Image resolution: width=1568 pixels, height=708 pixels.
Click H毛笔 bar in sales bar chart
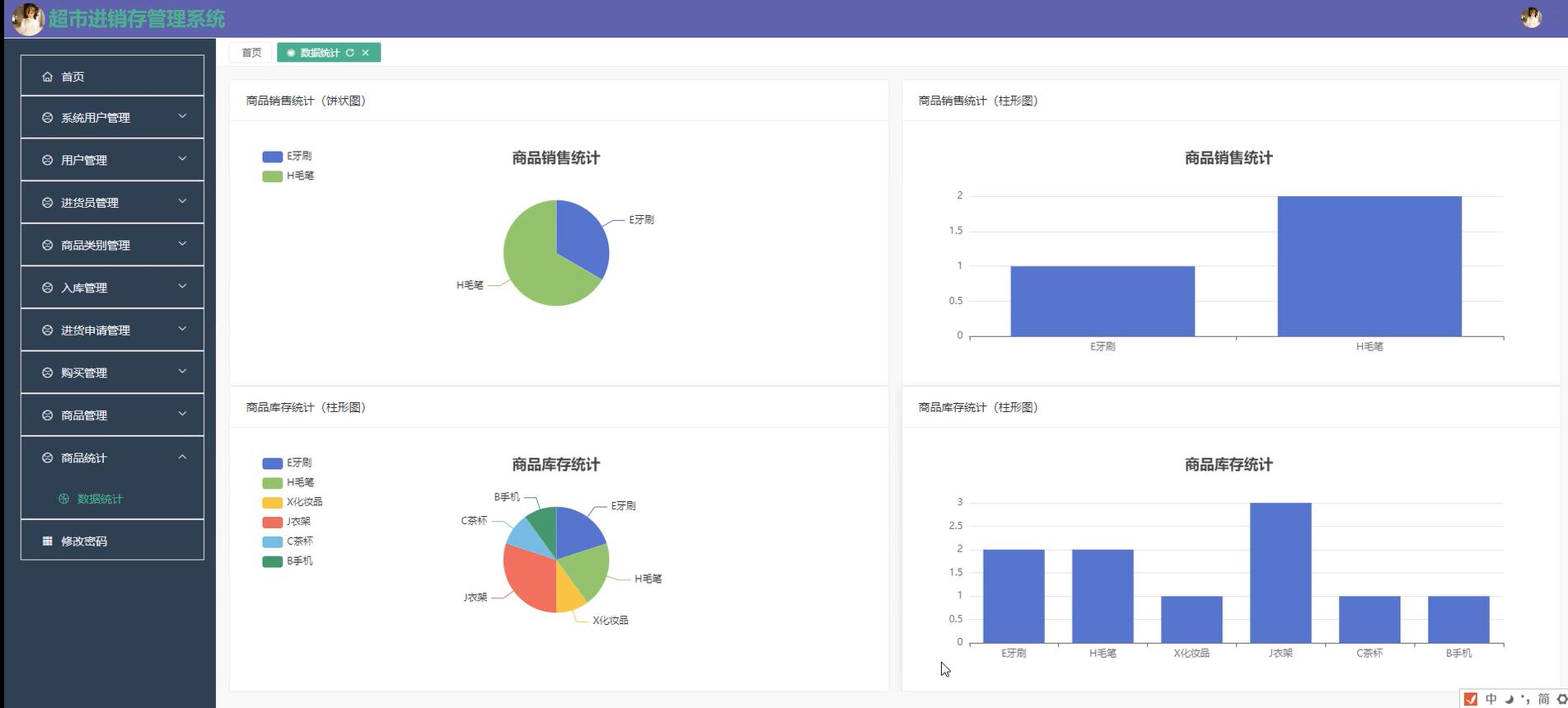tap(1369, 266)
